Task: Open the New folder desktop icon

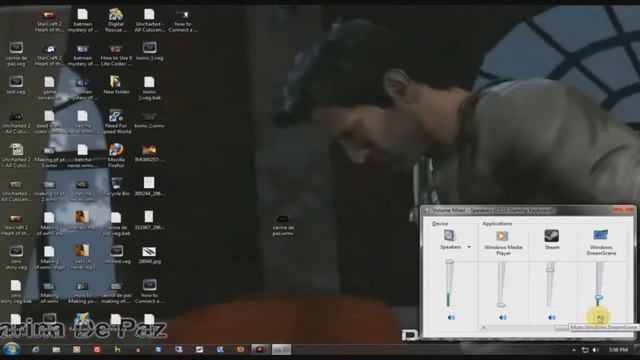Action: click(116, 85)
